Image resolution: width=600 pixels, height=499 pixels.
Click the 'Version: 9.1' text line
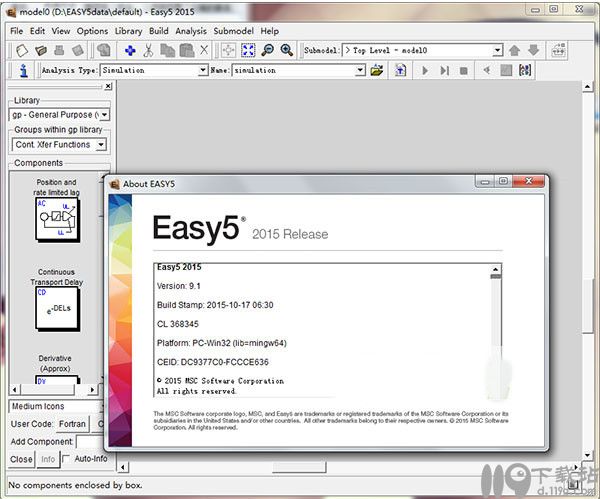[179, 286]
